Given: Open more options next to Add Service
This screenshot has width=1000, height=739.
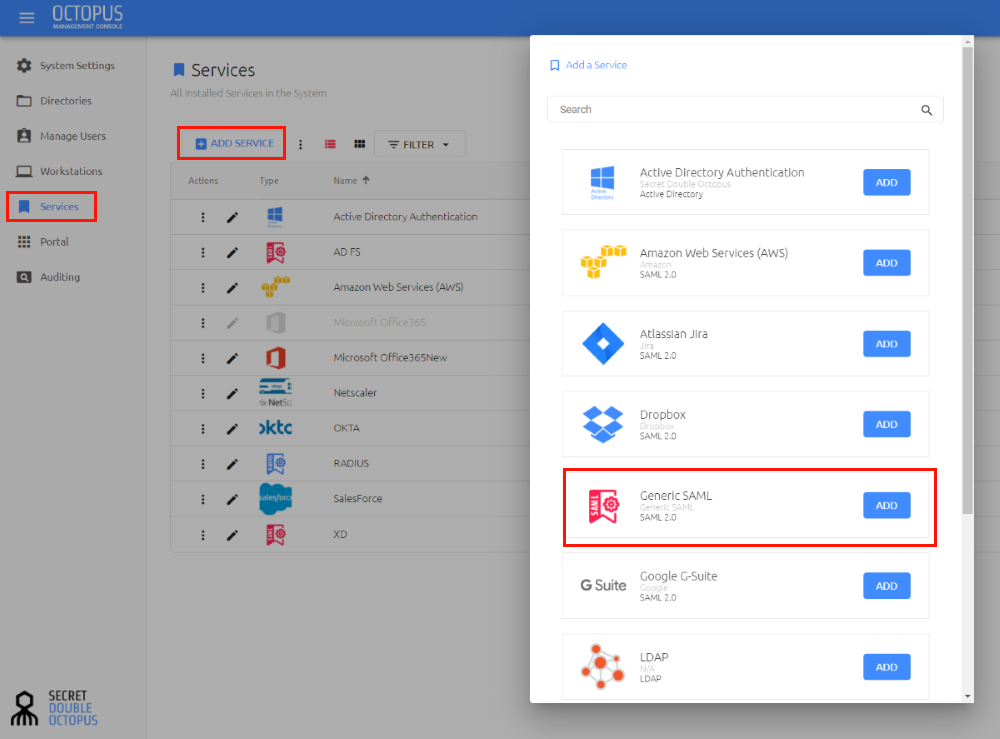Looking at the screenshot, I should 300,145.
